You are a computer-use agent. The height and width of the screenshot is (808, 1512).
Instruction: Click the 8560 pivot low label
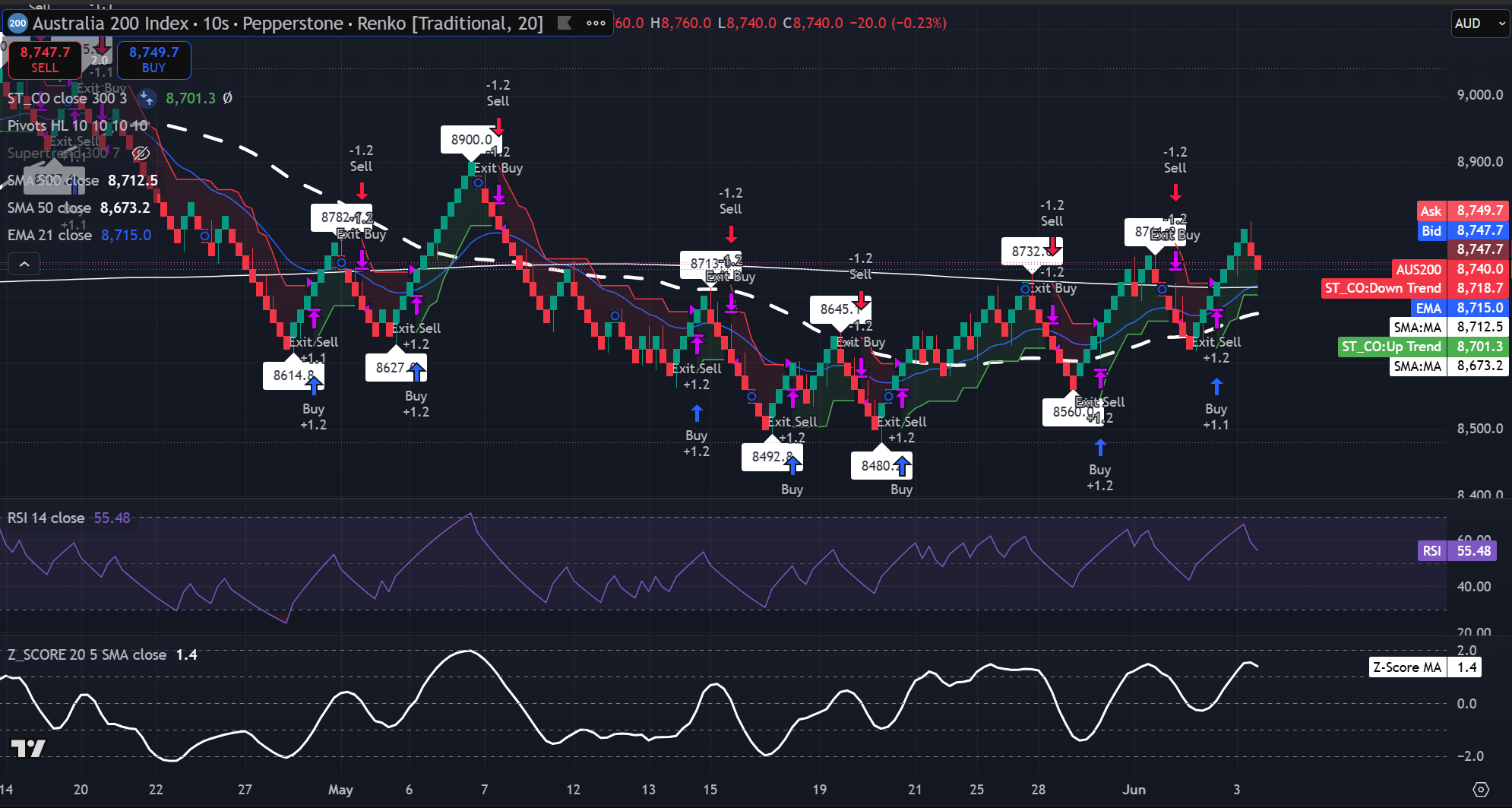point(1071,412)
